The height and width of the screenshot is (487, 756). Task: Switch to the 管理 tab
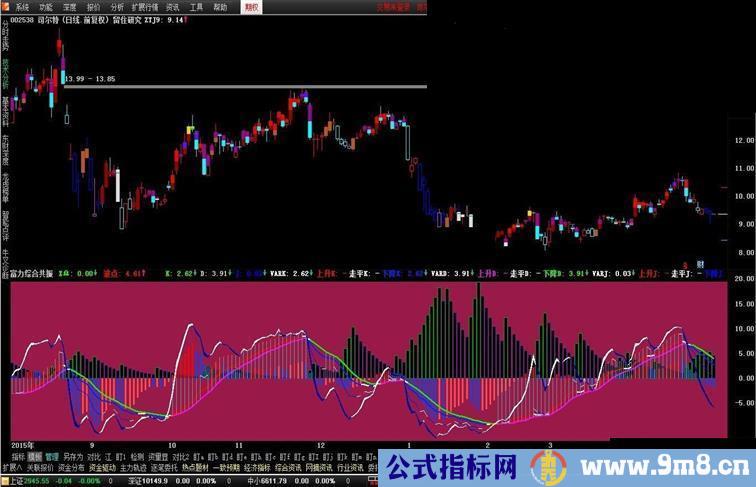pos(52,456)
